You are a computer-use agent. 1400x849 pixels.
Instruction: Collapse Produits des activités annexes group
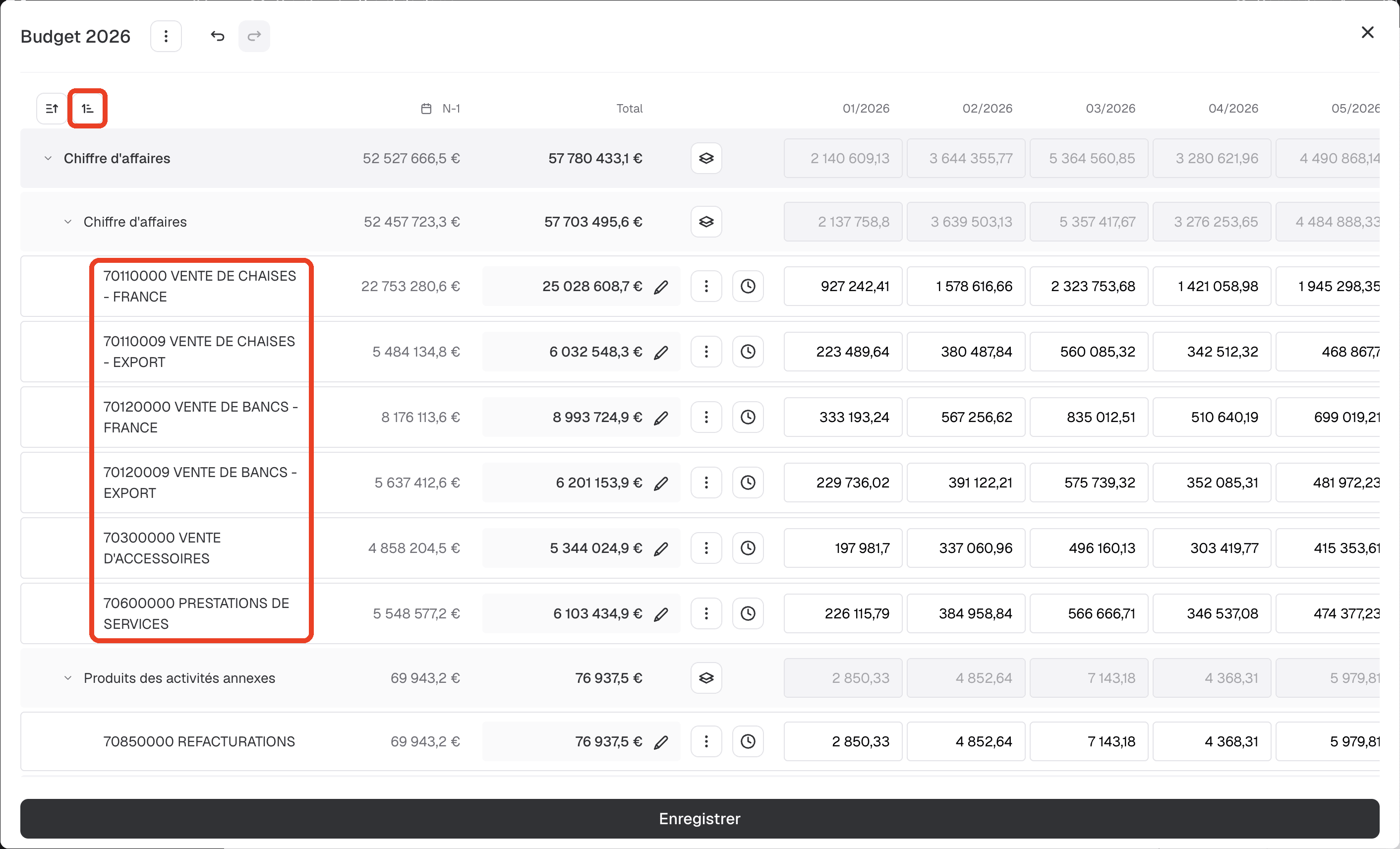click(x=67, y=678)
